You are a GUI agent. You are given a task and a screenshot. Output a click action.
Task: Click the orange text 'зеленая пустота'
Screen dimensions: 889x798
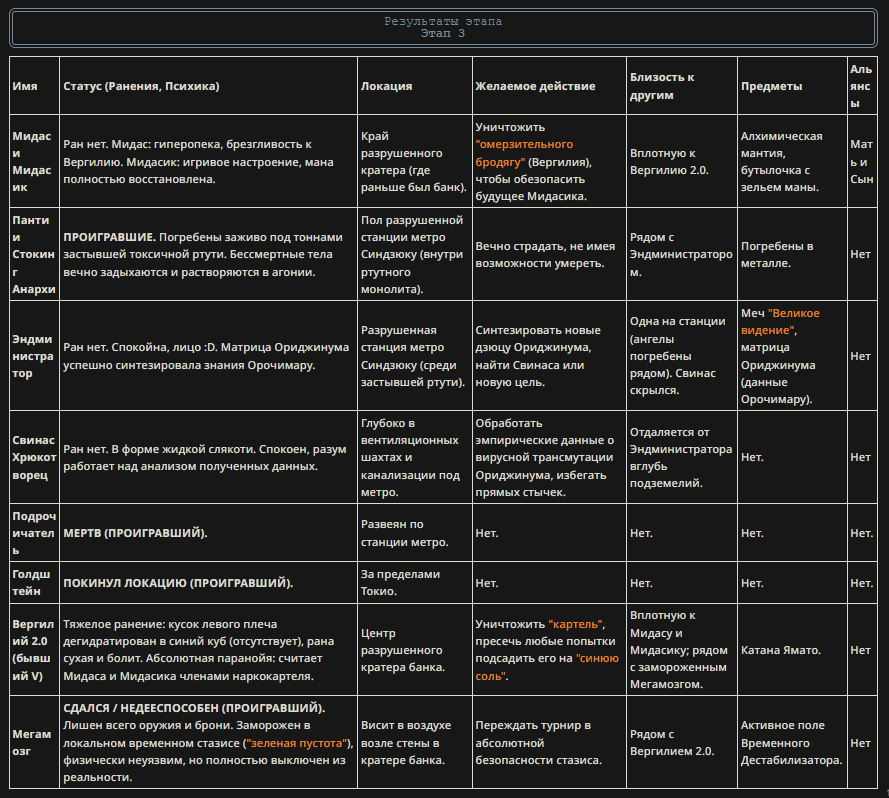(296, 742)
